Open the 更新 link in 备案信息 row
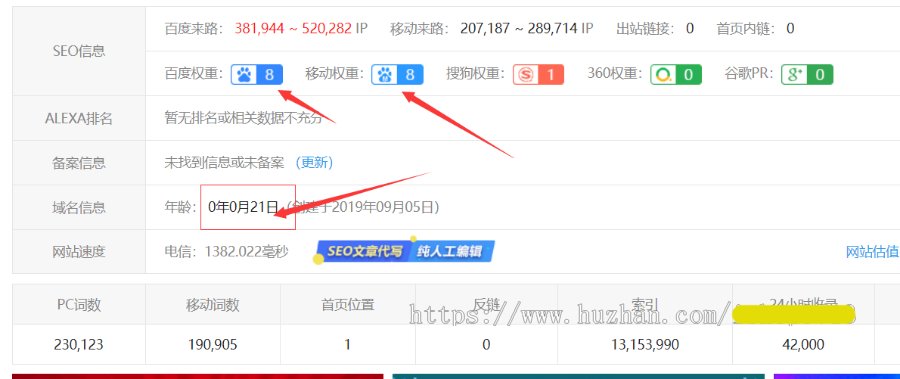Image resolution: width=900 pixels, height=379 pixels. (314, 163)
